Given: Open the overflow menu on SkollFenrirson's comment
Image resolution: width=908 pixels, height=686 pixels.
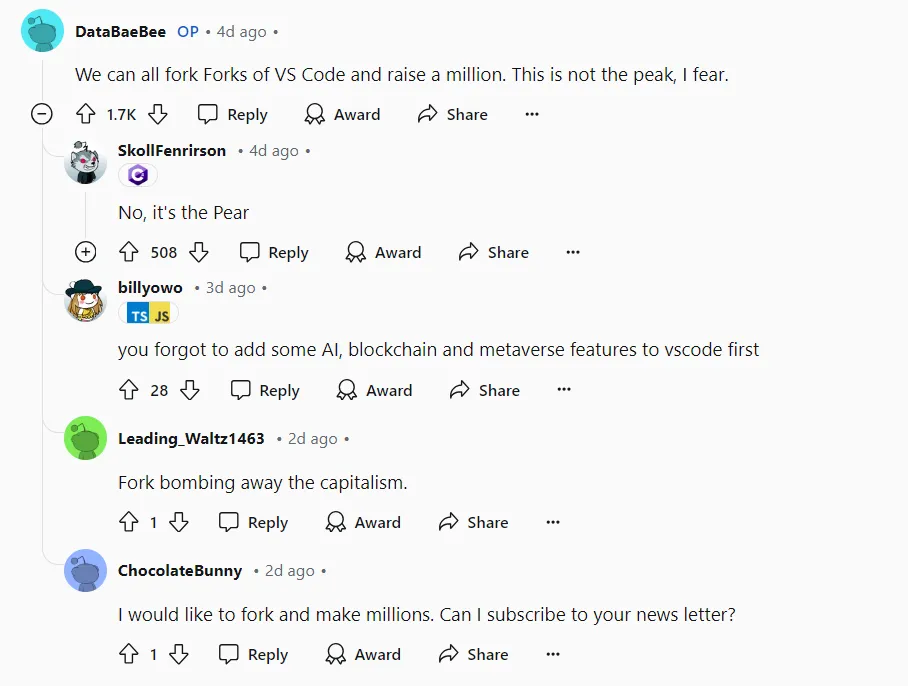Looking at the screenshot, I should 572,252.
